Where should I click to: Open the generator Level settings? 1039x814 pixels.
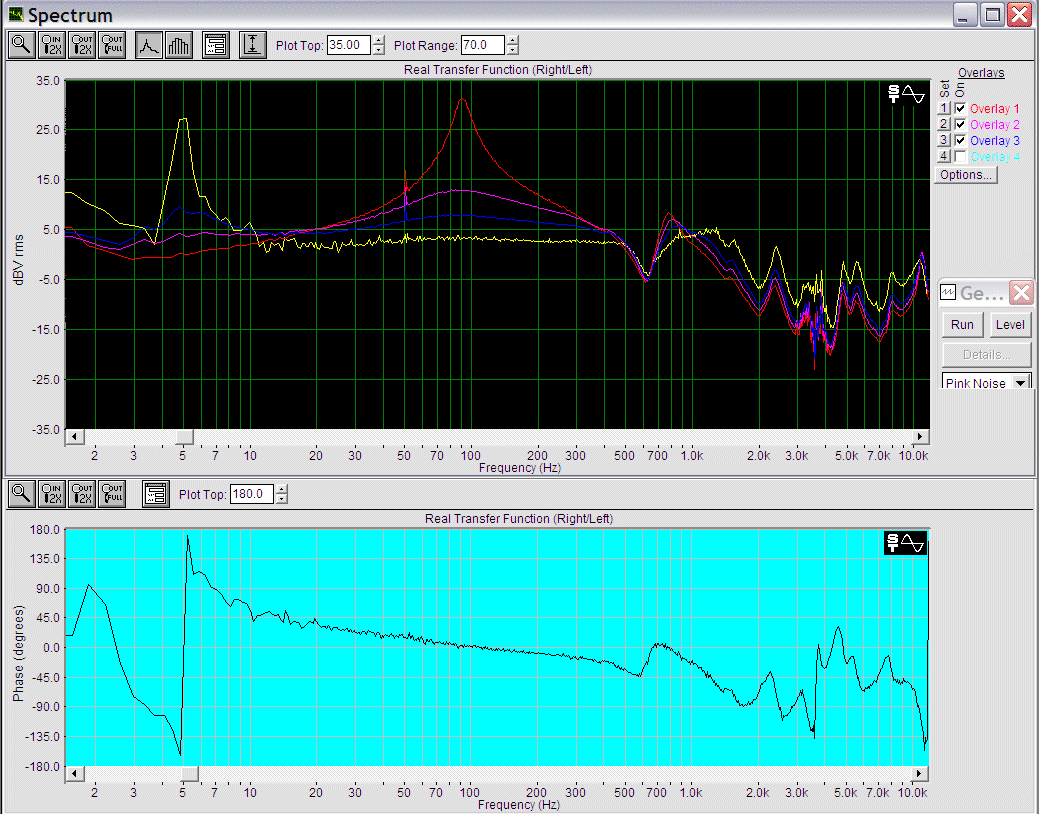pyautogui.click(x=1010, y=325)
